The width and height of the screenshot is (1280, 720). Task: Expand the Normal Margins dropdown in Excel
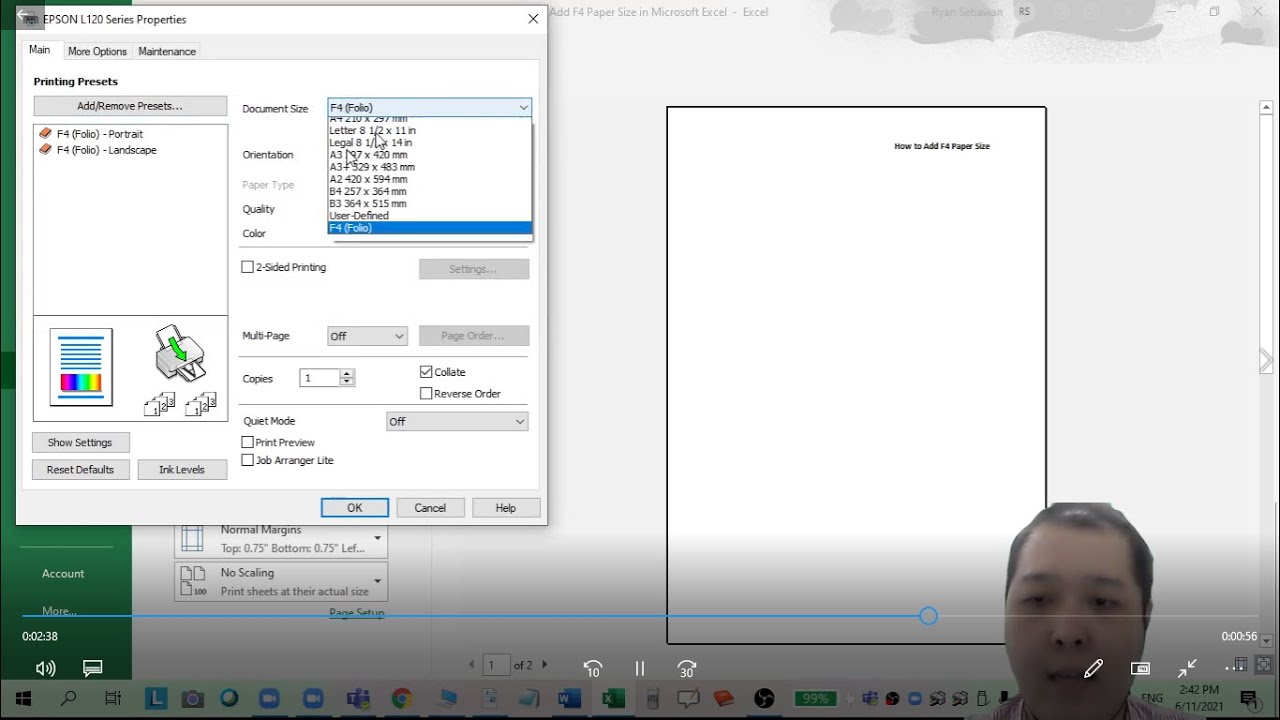coord(377,538)
